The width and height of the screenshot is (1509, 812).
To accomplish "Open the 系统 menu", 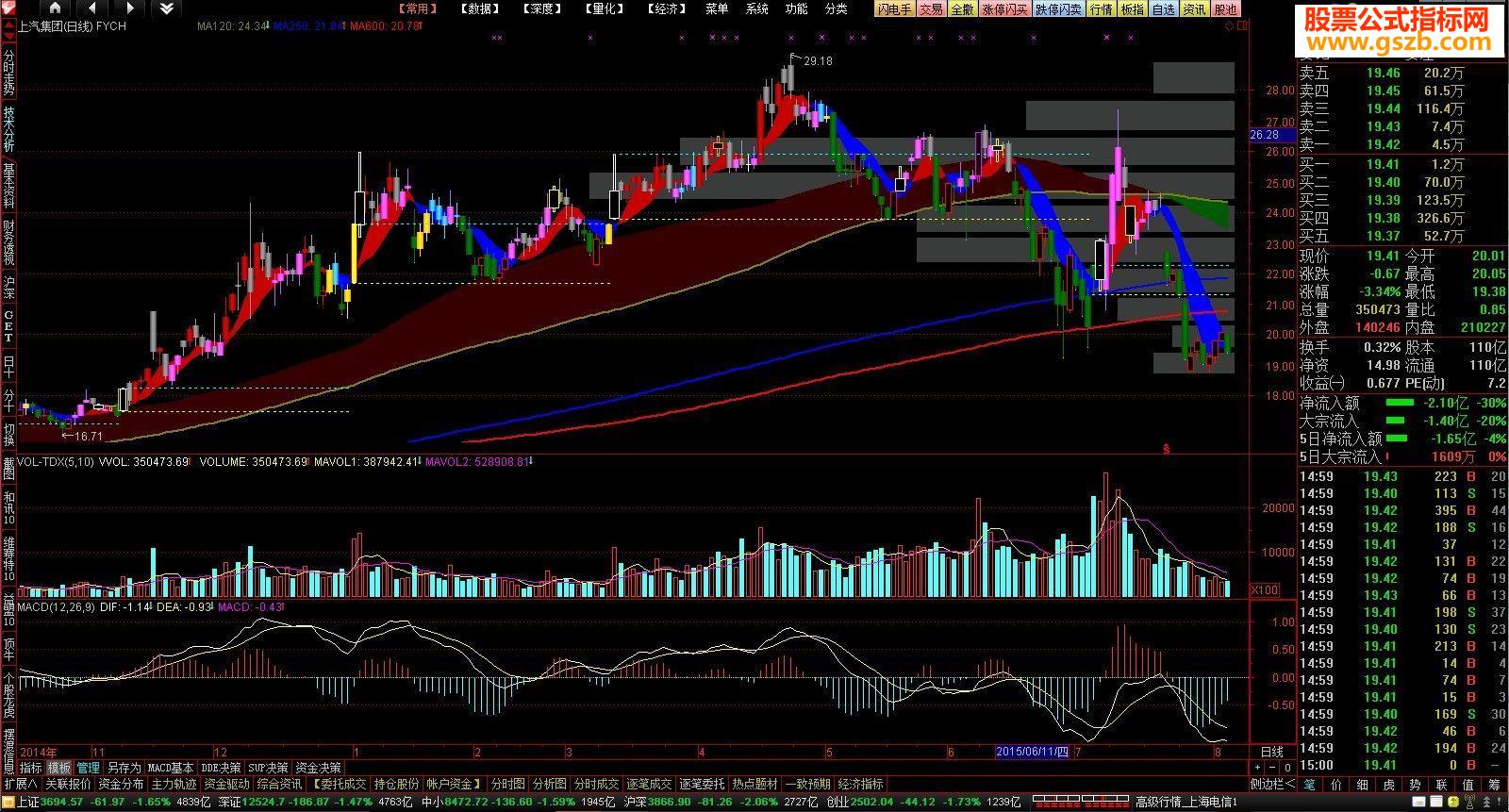I will (x=756, y=8).
